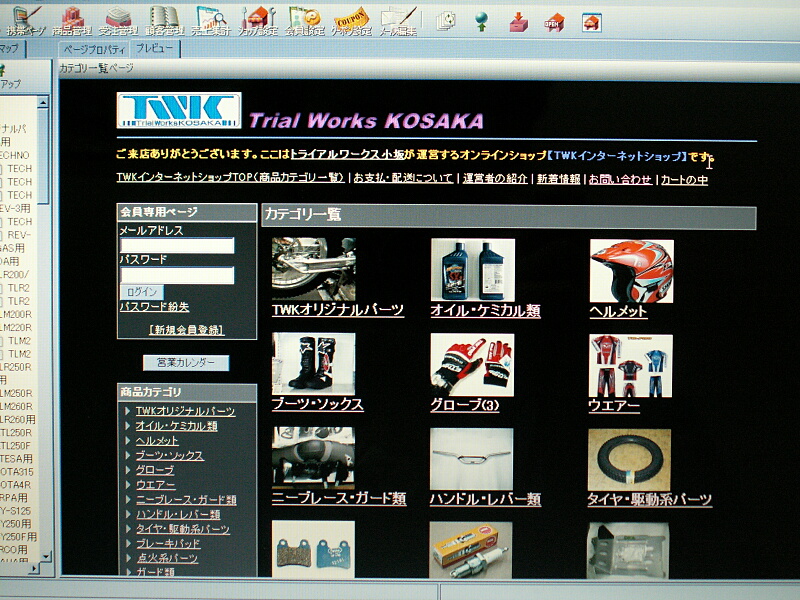800x600 pixels.
Task: Click the メールアドレス input field
Action: (x=177, y=246)
